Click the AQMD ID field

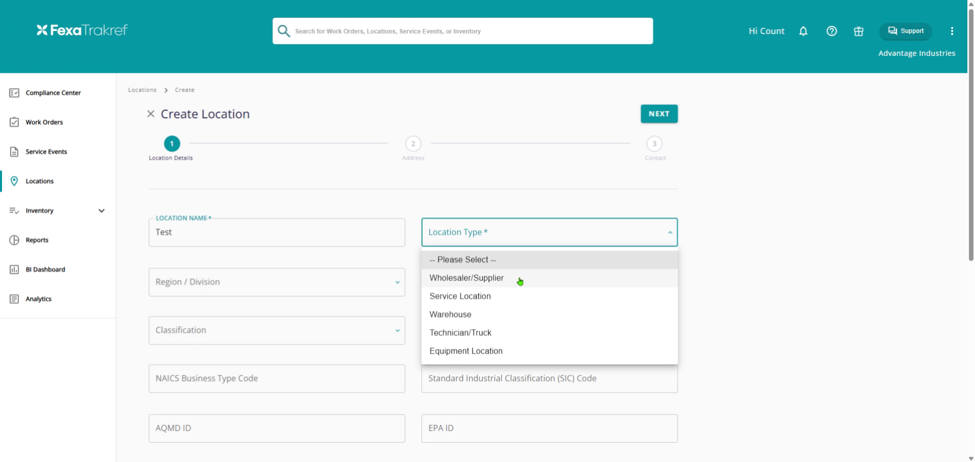click(277, 428)
